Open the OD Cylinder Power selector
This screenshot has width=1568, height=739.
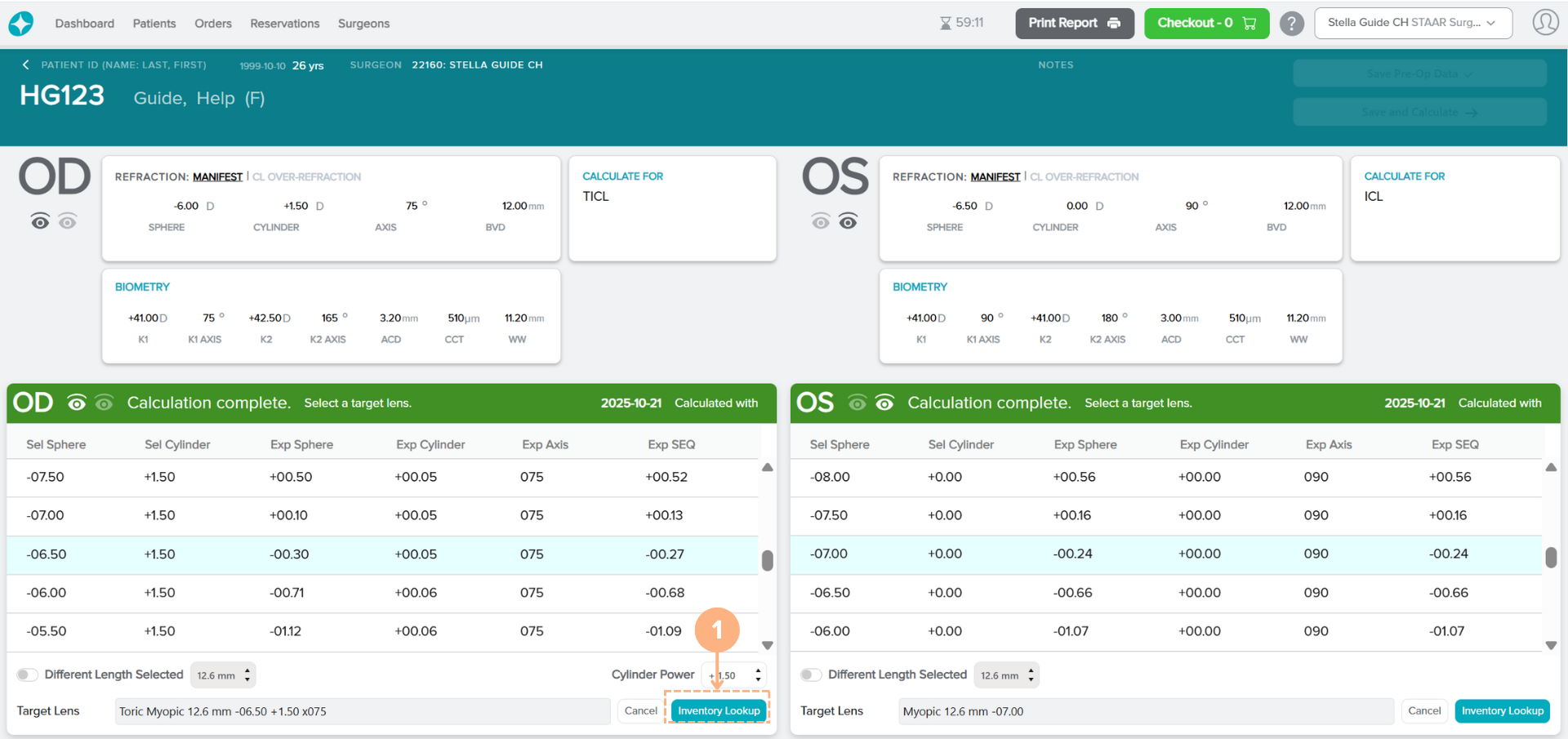733,675
